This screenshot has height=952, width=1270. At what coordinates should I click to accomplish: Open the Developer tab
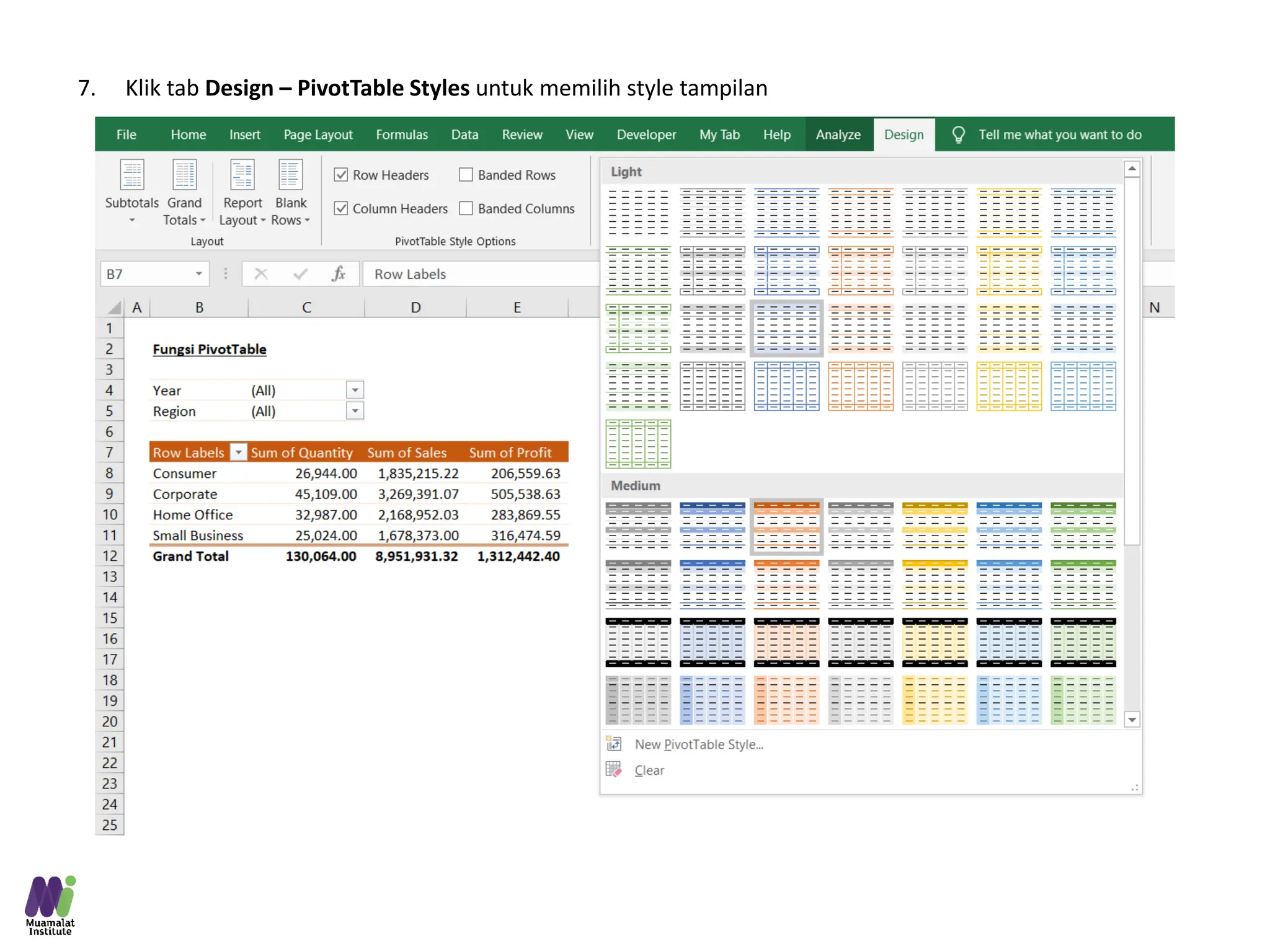pos(646,134)
